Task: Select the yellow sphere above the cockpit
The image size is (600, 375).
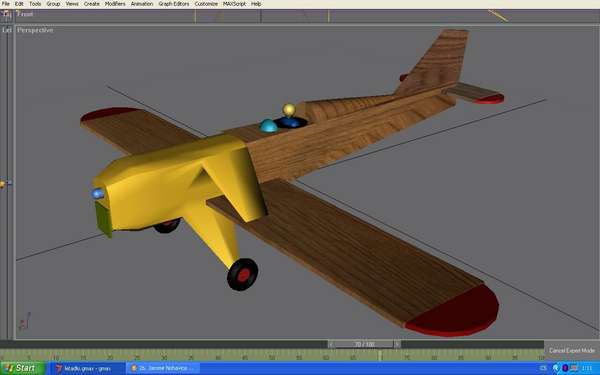Action: 289,110
